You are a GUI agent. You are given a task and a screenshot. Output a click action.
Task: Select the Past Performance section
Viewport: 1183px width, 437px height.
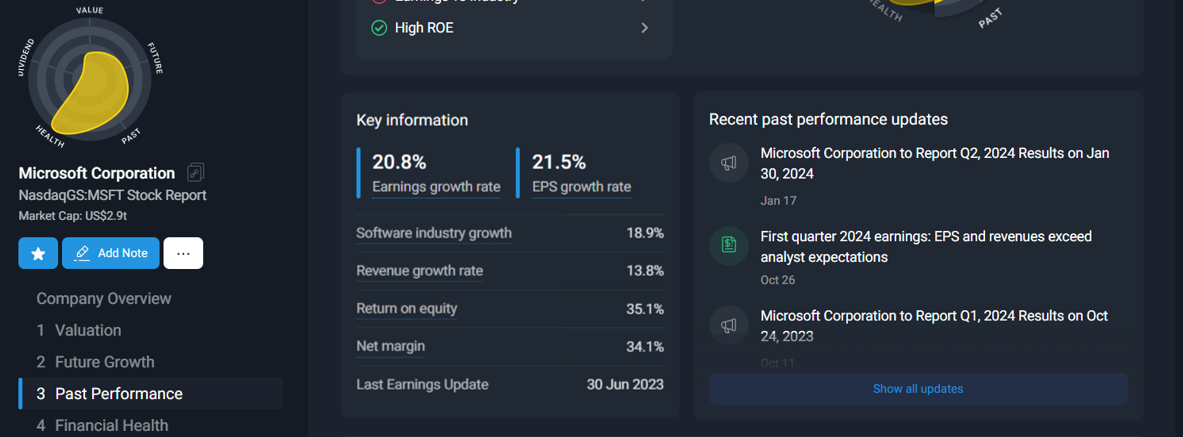[x=151, y=393]
